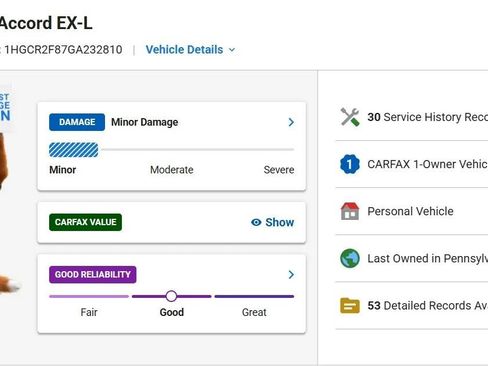Select the 30 Service History Records text
The width and height of the screenshot is (488, 366).
(x=428, y=117)
